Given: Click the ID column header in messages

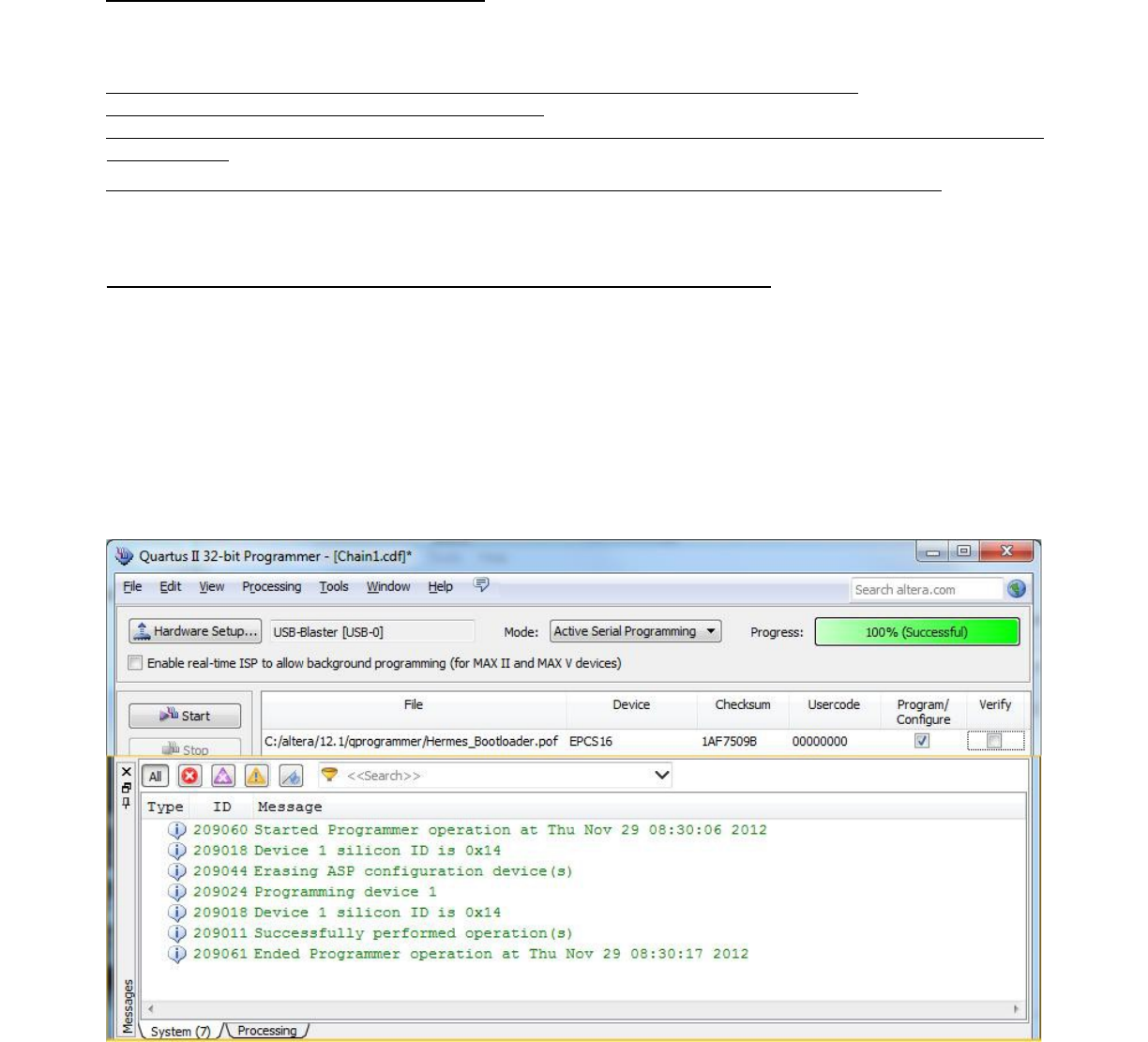Looking at the screenshot, I should click(x=222, y=807).
